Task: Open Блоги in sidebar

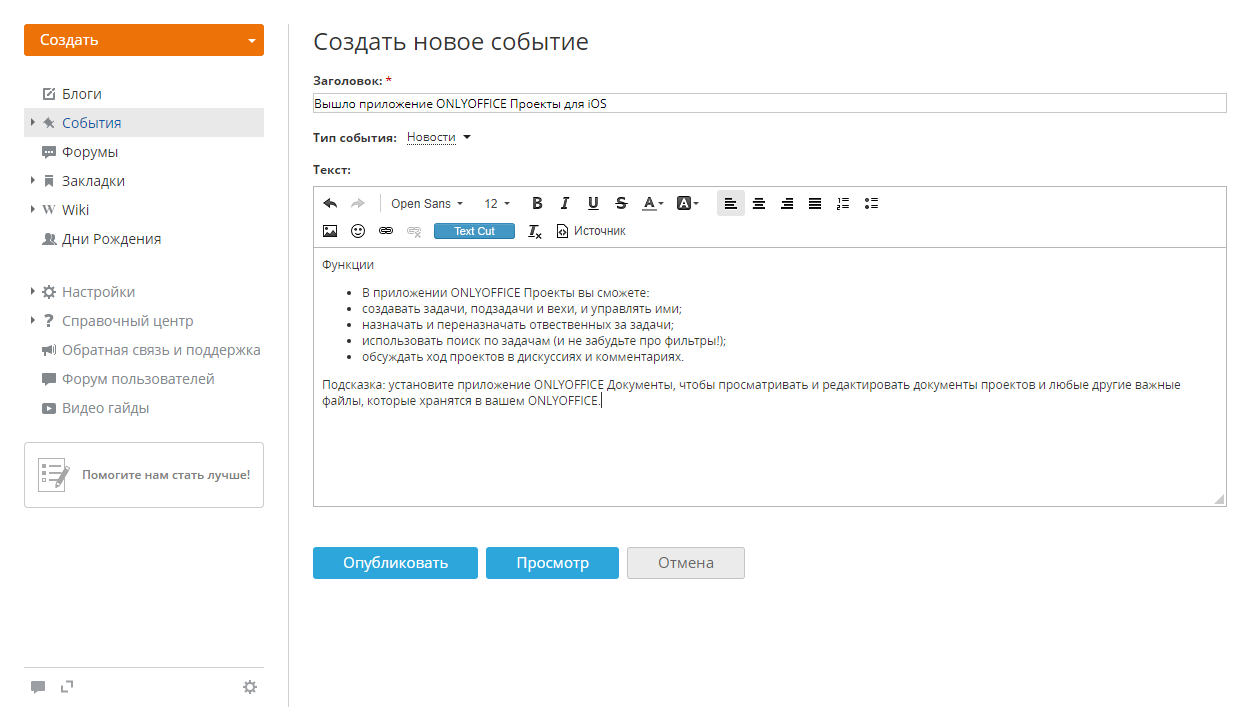Action: [x=82, y=94]
